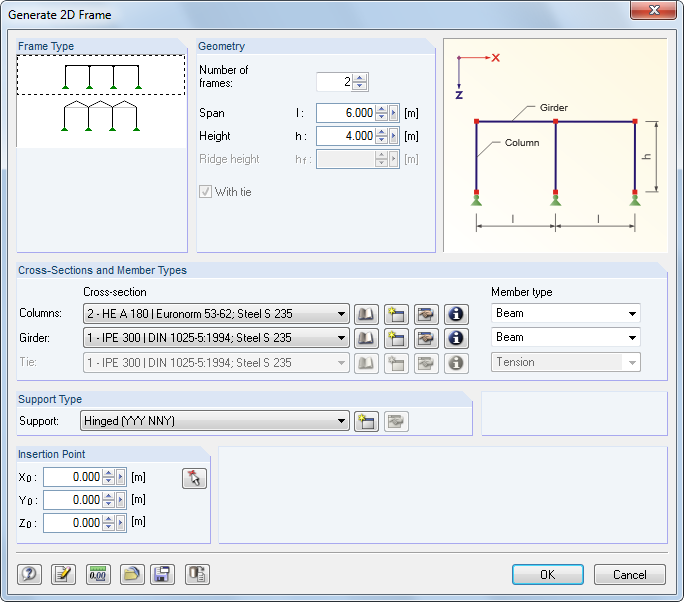684x602 pixels.
Task: Expand the Span value arrow menu
Action: 393,113
